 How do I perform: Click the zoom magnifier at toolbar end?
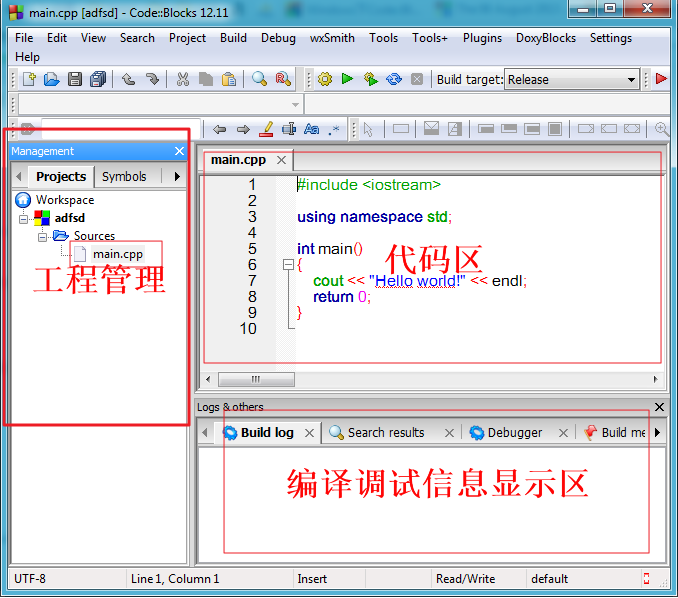[662, 129]
